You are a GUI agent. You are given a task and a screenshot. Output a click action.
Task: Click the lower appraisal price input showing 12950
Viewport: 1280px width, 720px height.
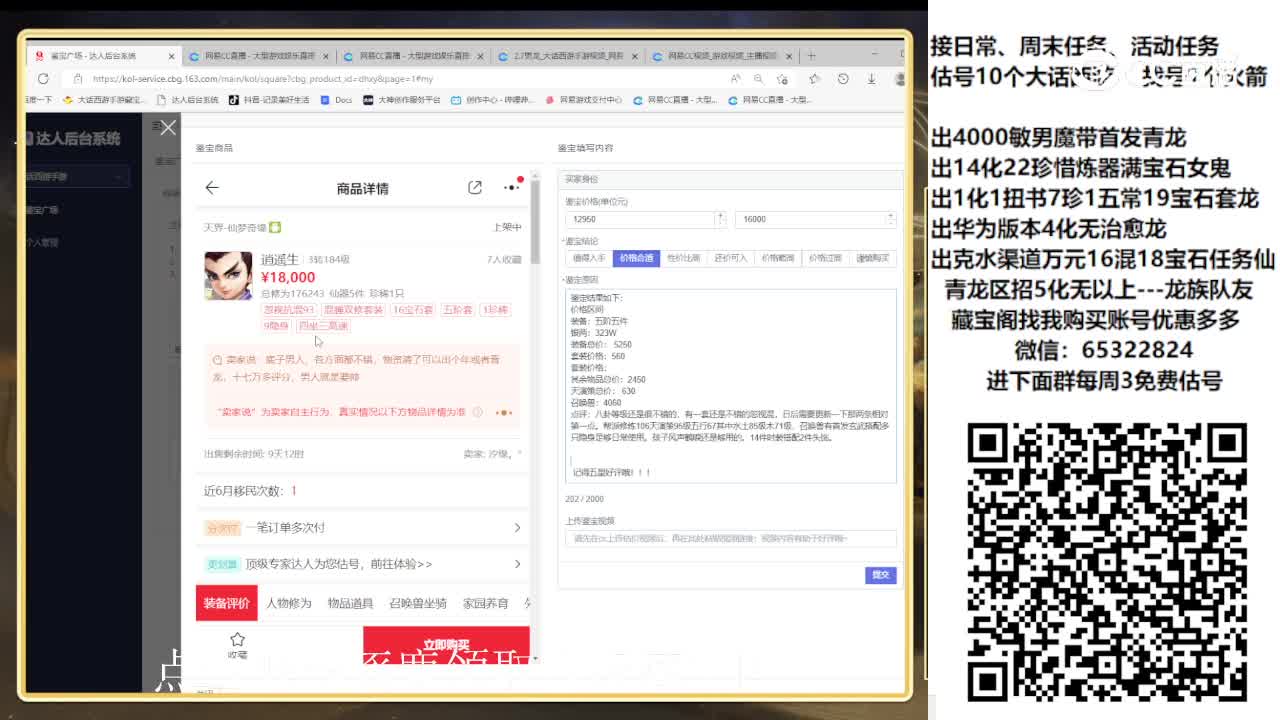coord(645,219)
